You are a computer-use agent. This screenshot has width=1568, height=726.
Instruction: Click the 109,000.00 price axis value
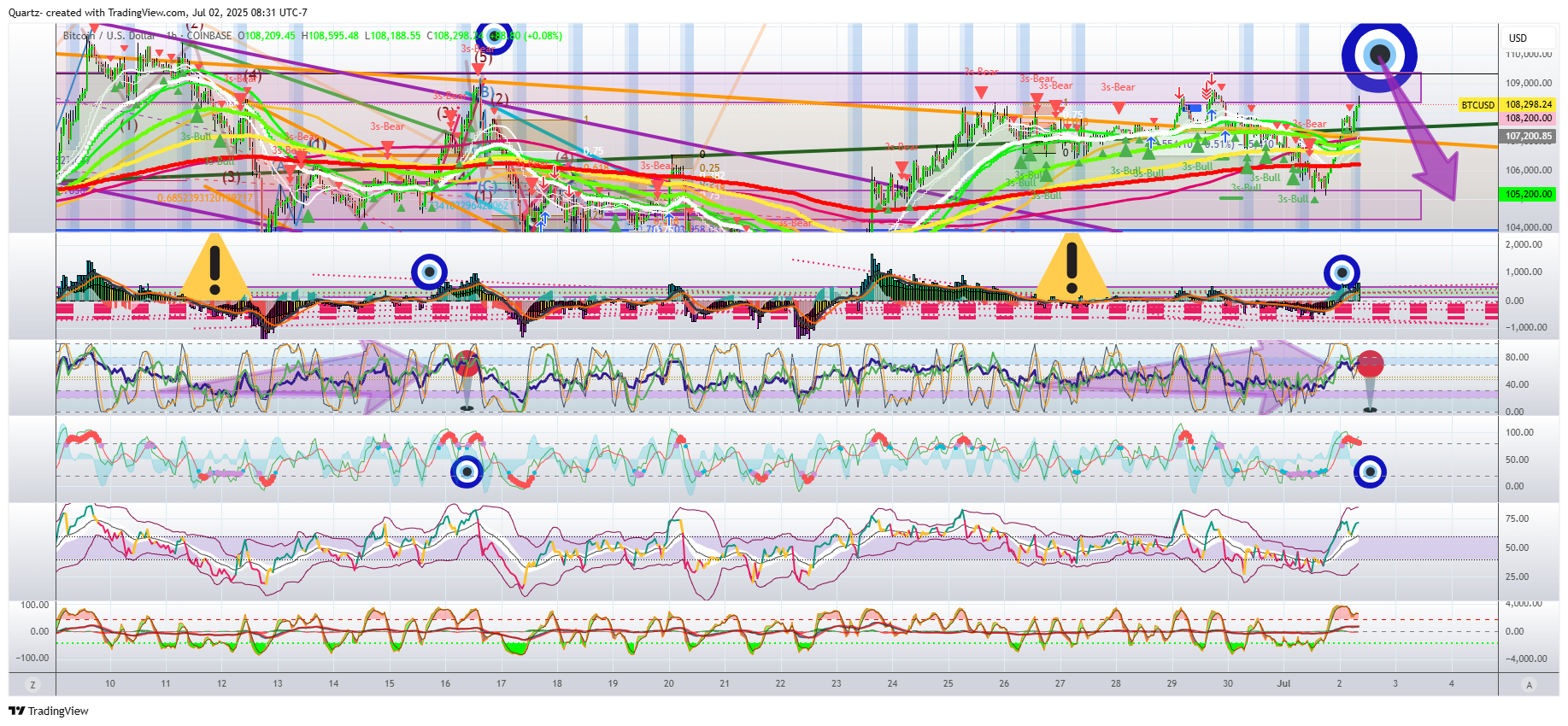(1529, 83)
